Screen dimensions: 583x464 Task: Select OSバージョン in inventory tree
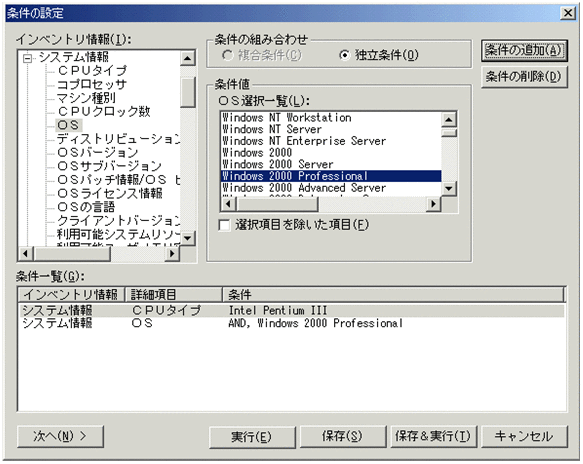coord(97,152)
